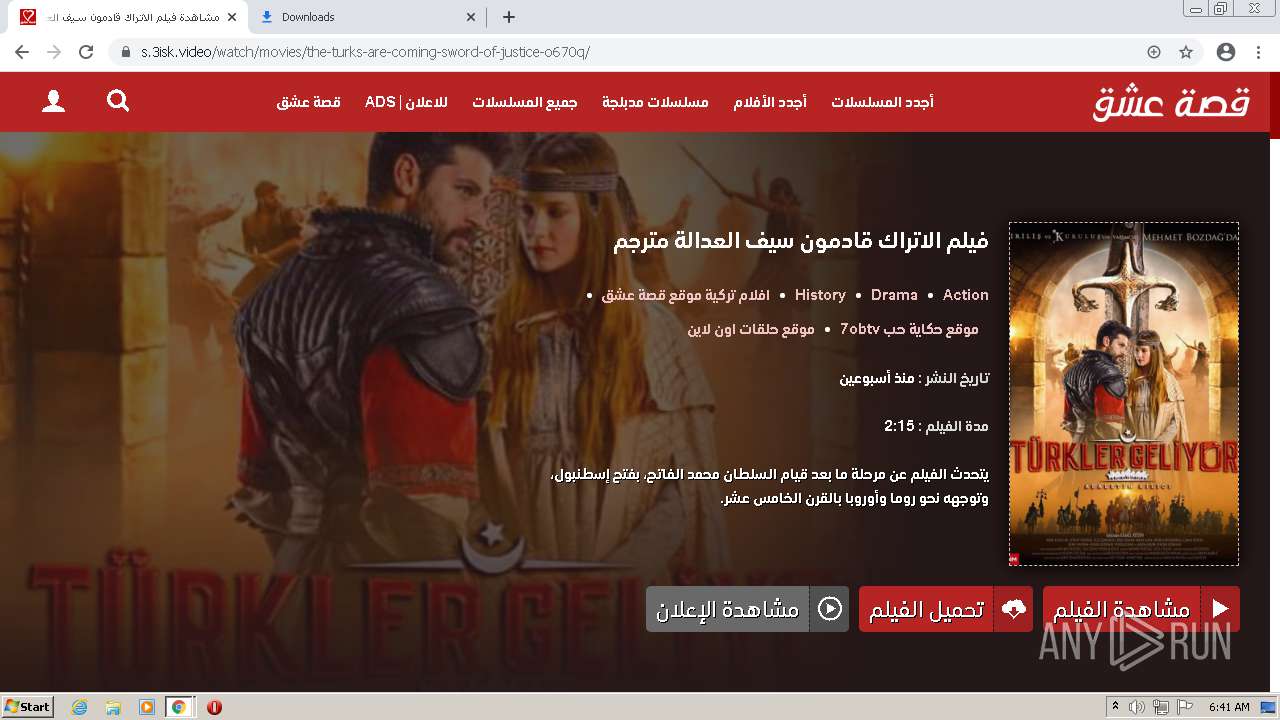Reload the page
Image resolution: width=1280 pixels, height=720 pixels.
tap(86, 52)
